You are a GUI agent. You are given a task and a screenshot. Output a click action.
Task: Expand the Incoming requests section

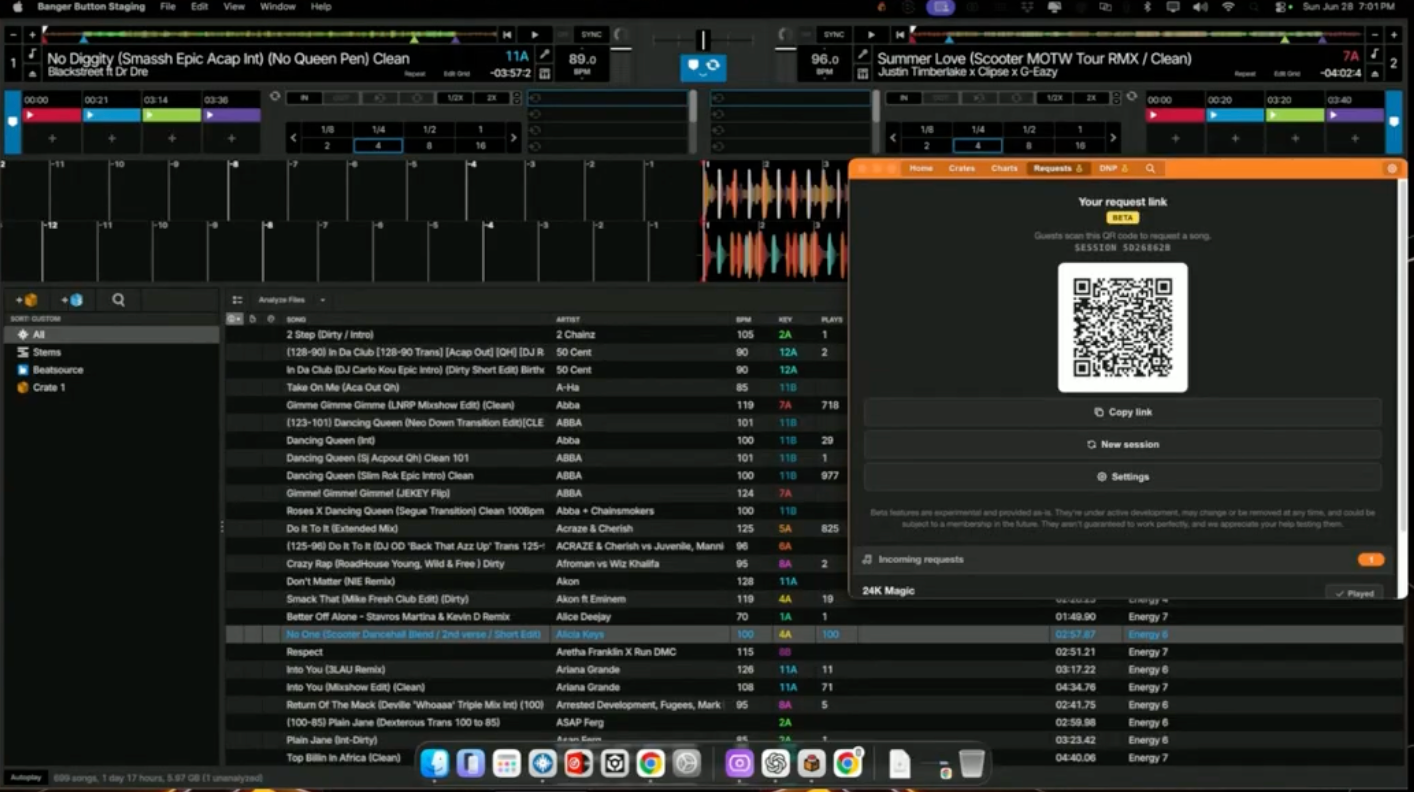coord(1122,560)
